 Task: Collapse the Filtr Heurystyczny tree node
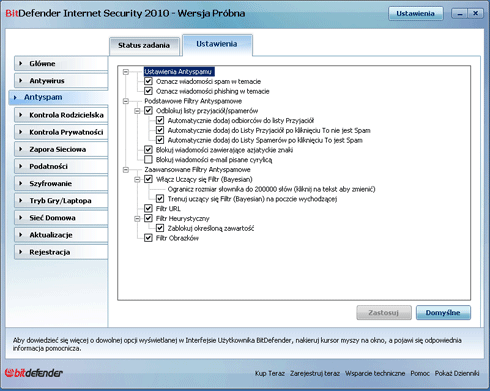click(x=137, y=219)
